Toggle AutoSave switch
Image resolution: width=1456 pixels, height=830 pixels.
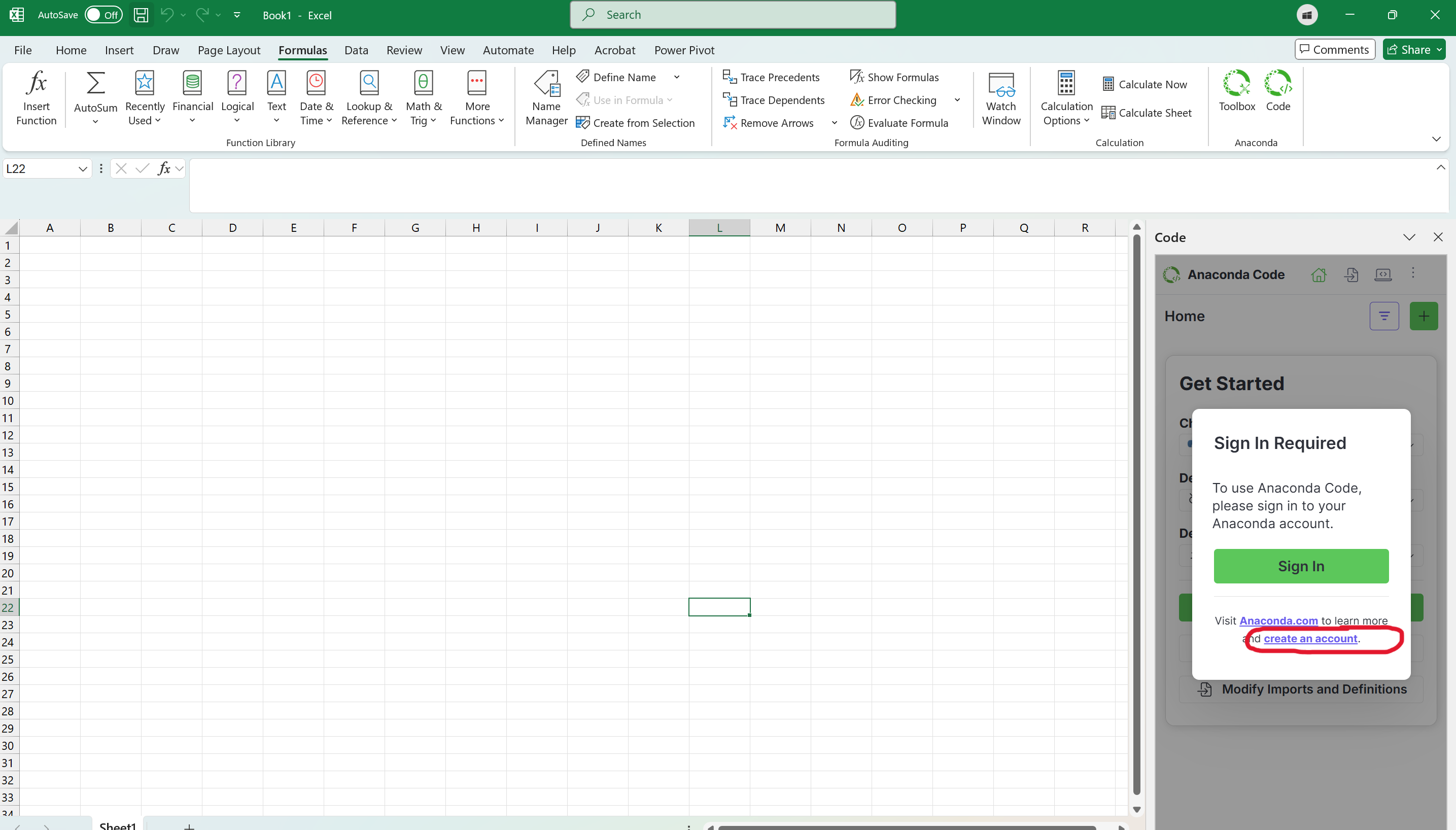(x=103, y=15)
